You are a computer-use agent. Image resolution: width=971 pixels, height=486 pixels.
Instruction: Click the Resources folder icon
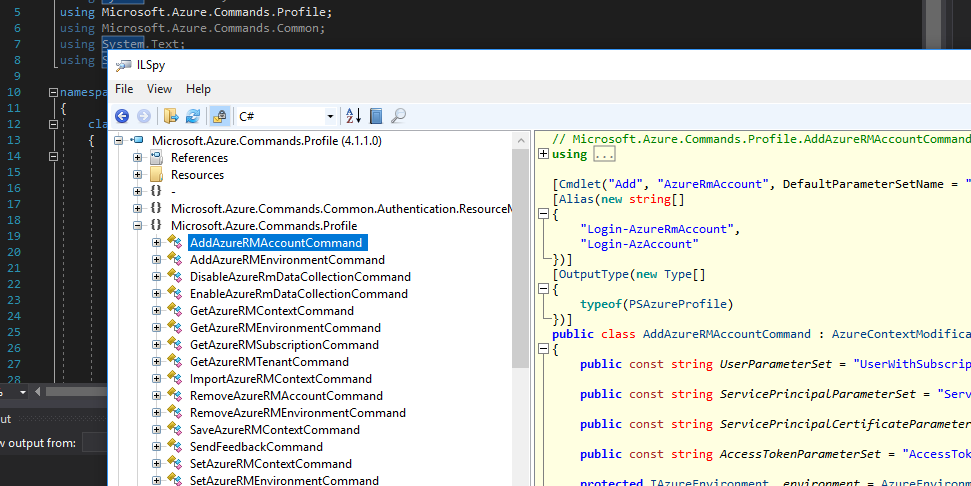[x=156, y=175]
